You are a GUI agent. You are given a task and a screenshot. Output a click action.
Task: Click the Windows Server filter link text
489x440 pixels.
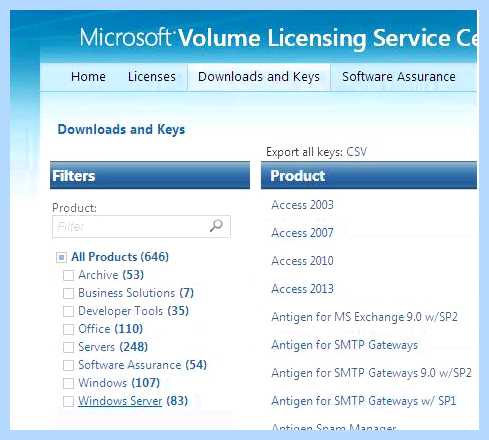(120, 401)
